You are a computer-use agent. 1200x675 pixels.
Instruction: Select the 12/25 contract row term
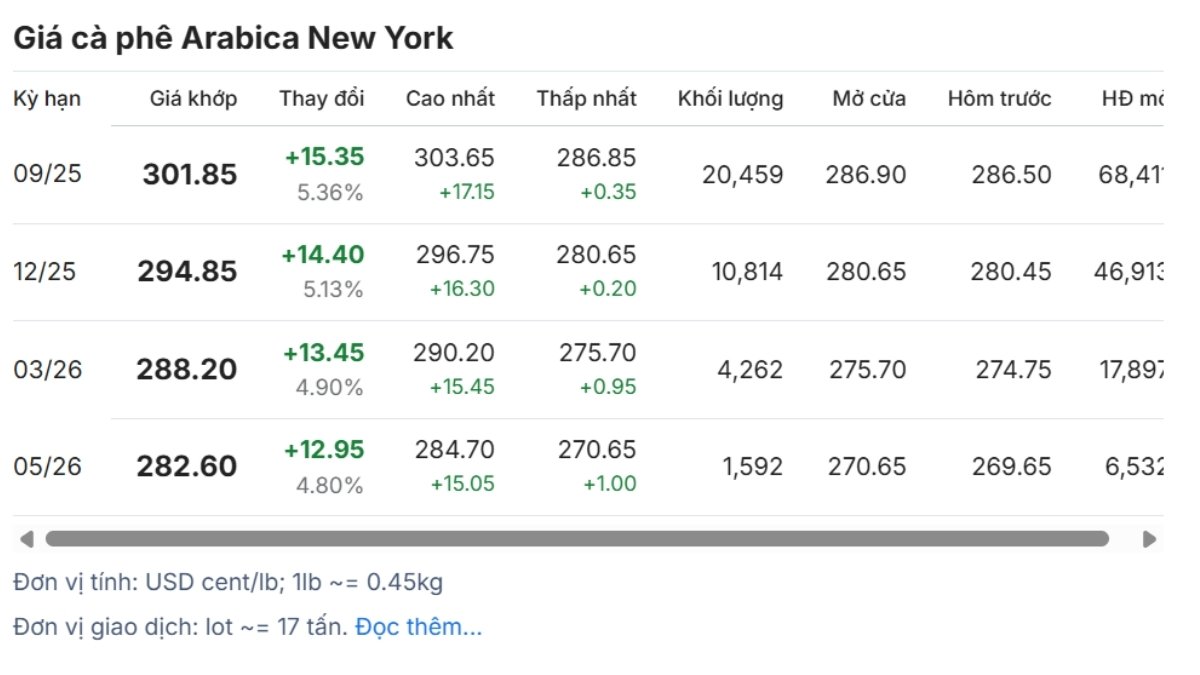[45, 271]
